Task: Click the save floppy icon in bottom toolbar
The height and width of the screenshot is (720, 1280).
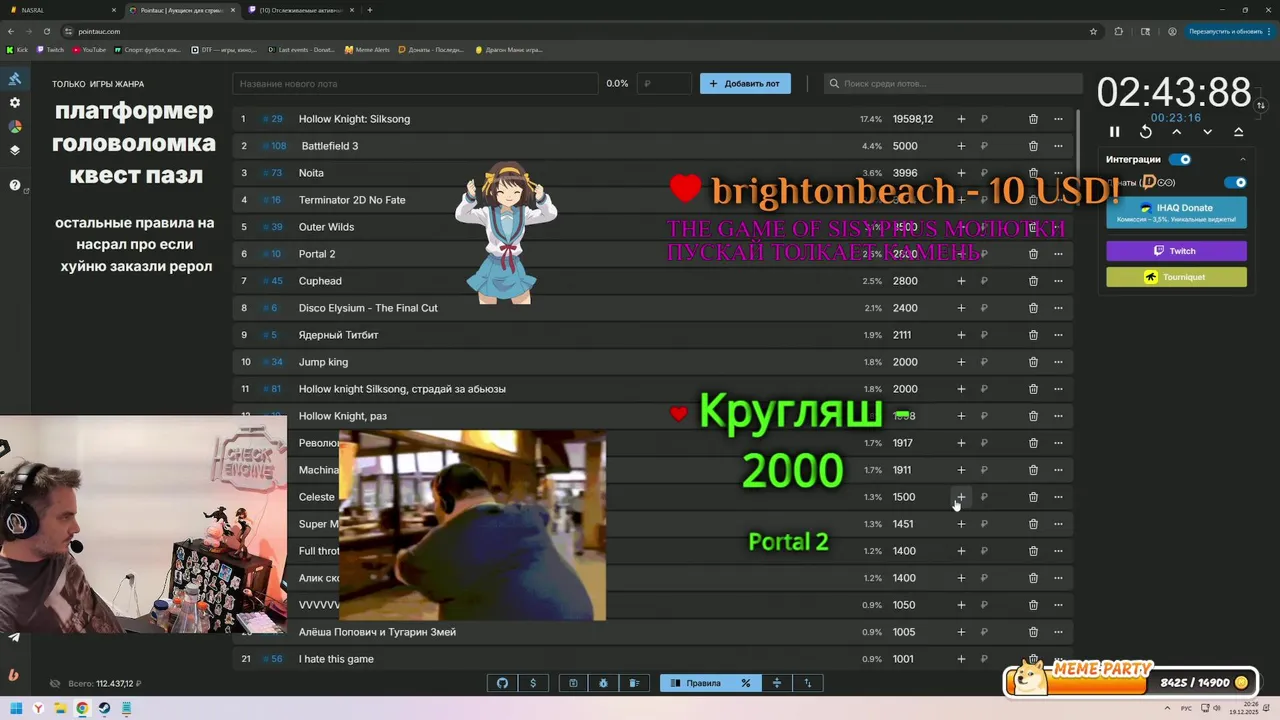Action: click(x=573, y=683)
